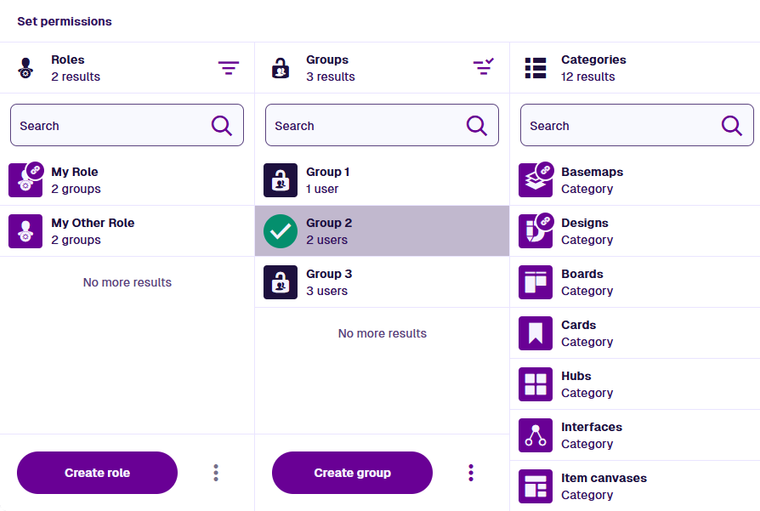Select the "Hubs" category text

pyautogui.click(x=576, y=376)
